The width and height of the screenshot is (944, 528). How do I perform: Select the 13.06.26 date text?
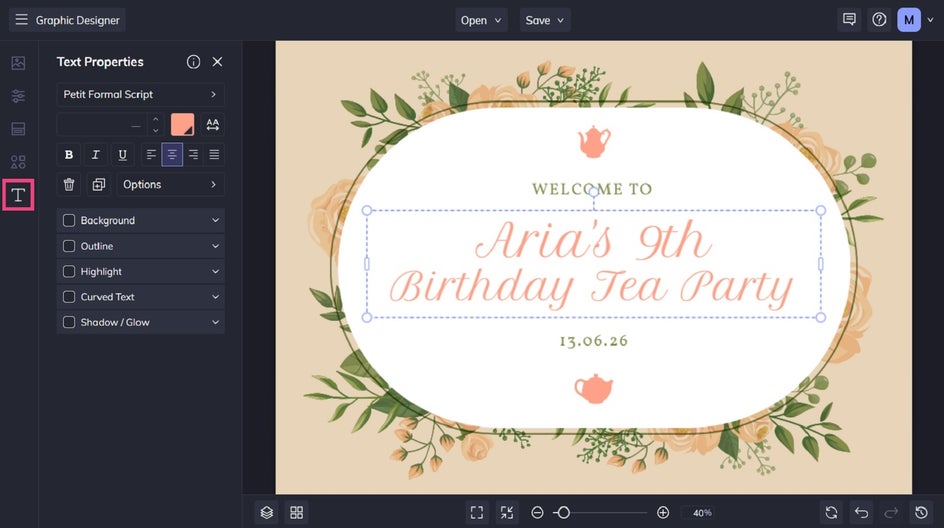[x=594, y=341]
